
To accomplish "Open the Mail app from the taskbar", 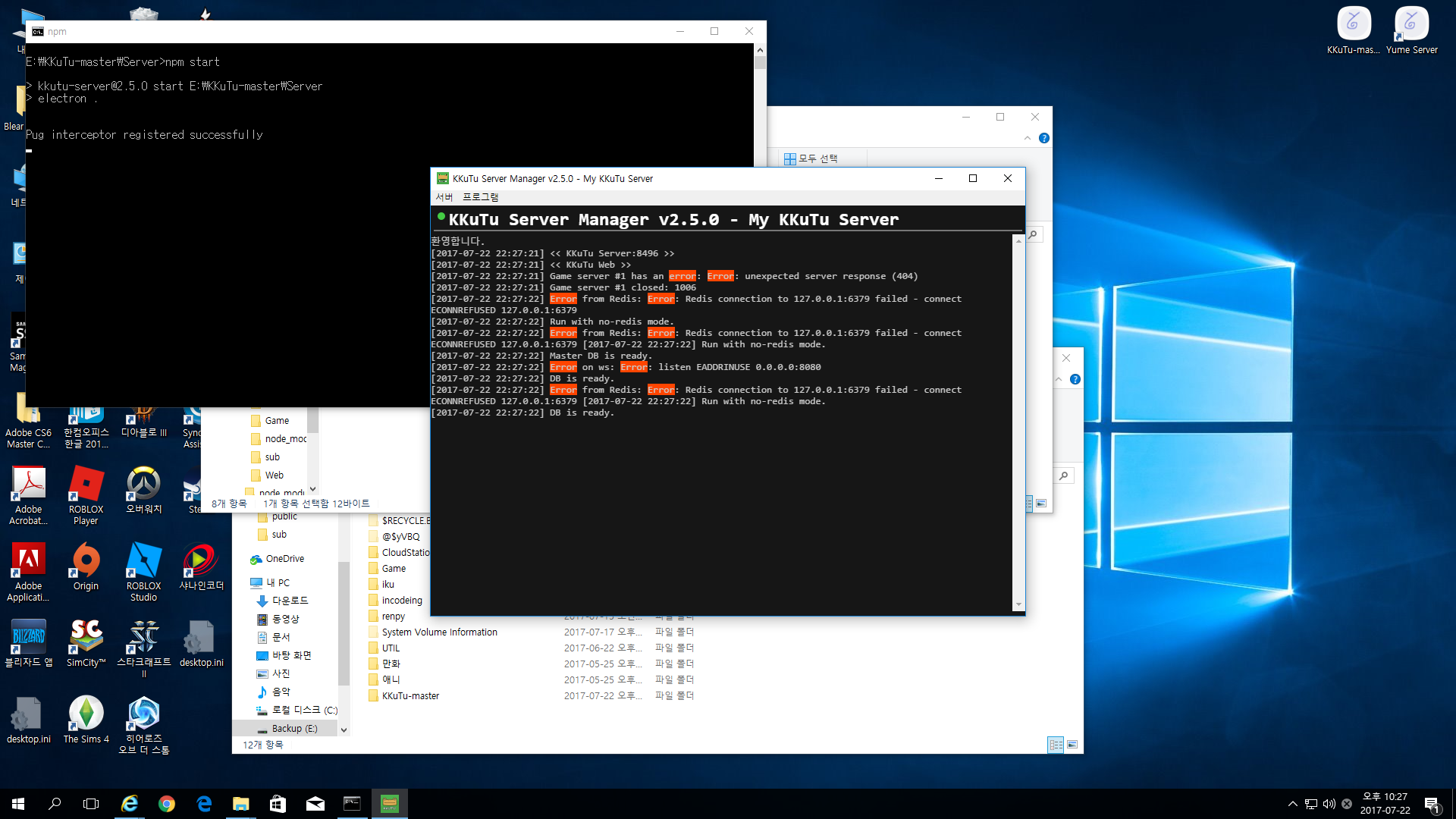I will click(x=315, y=803).
